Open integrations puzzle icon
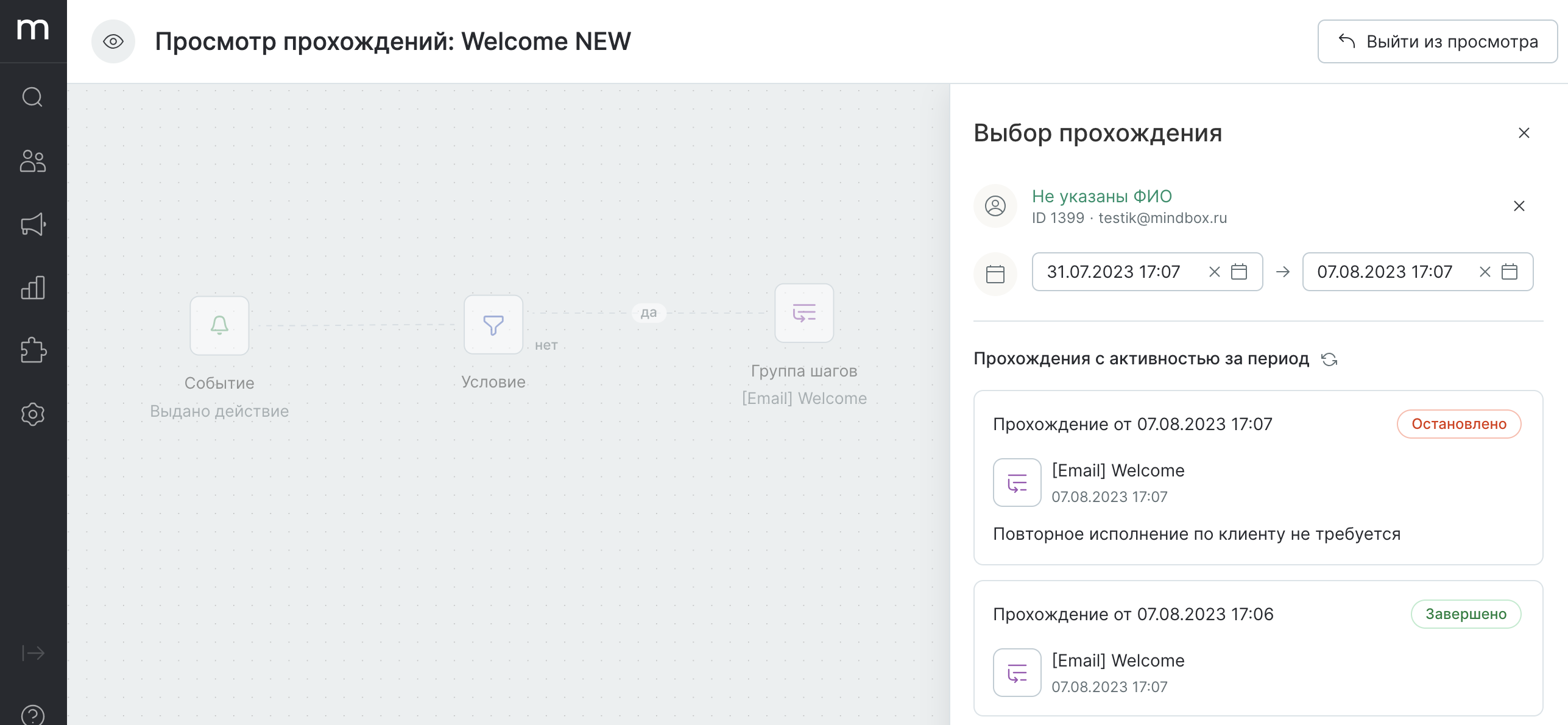The height and width of the screenshot is (725, 1568). [x=33, y=350]
